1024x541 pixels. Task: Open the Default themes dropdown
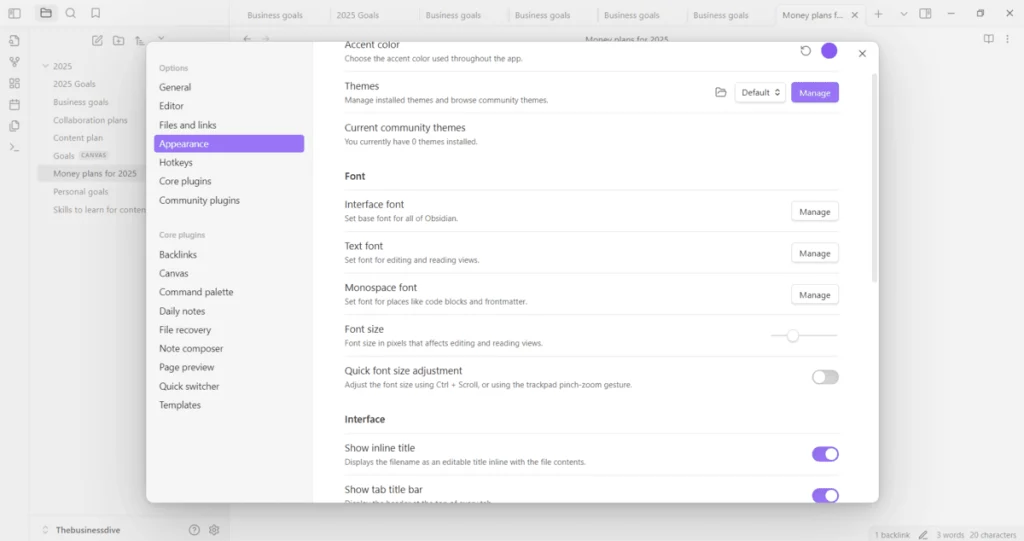click(x=760, y=92)
